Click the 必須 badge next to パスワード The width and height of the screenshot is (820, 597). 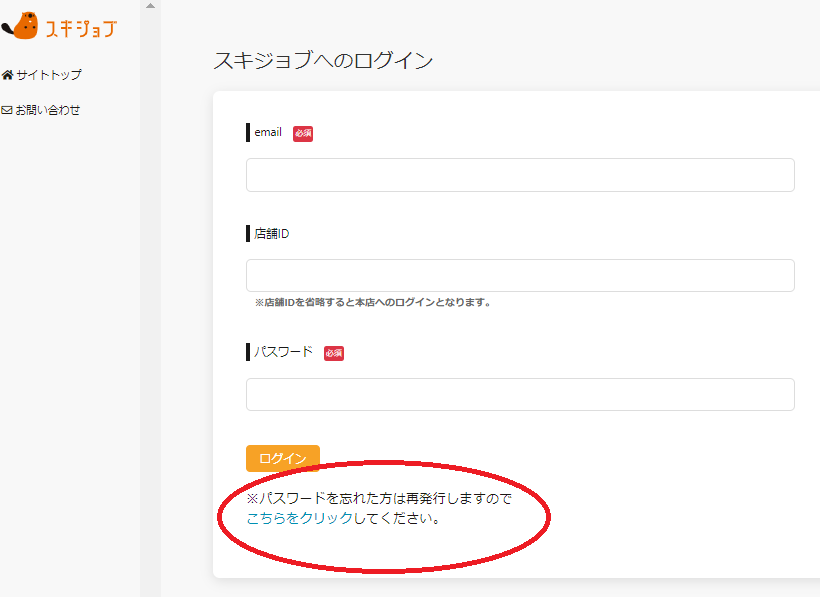point(334,353)
